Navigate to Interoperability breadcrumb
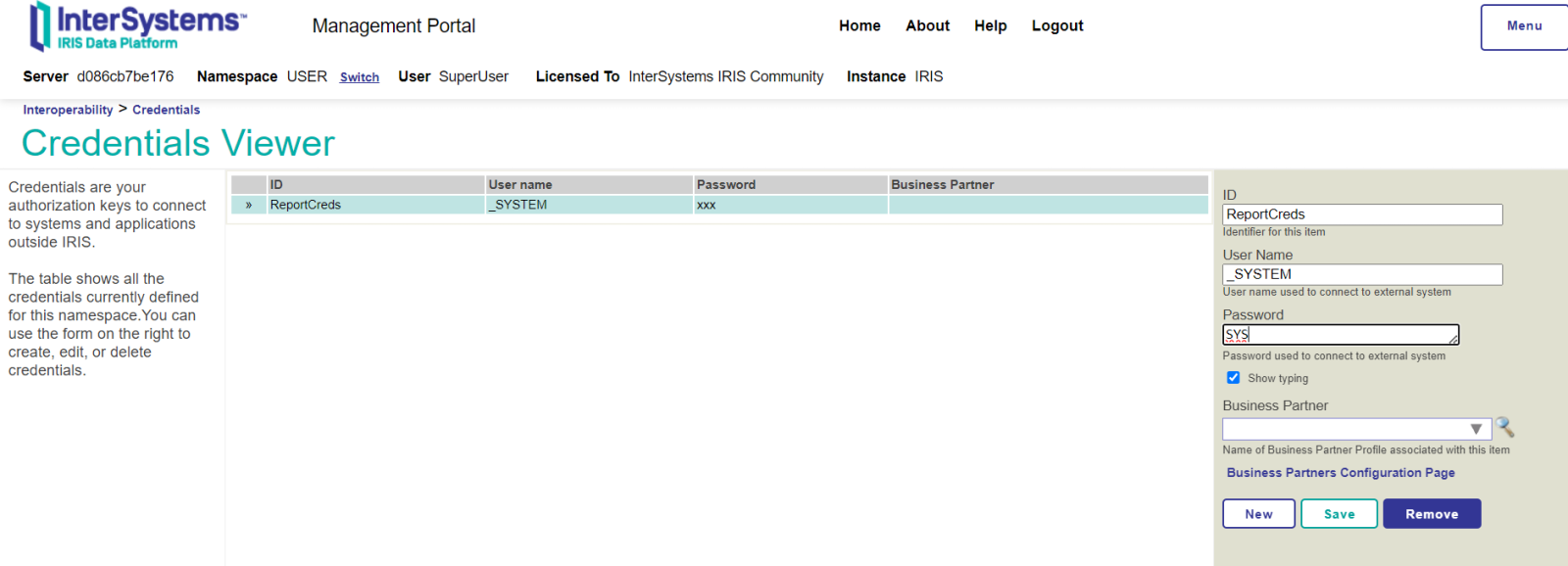This screenshot has width=1568, height=566. pos(68,110)
